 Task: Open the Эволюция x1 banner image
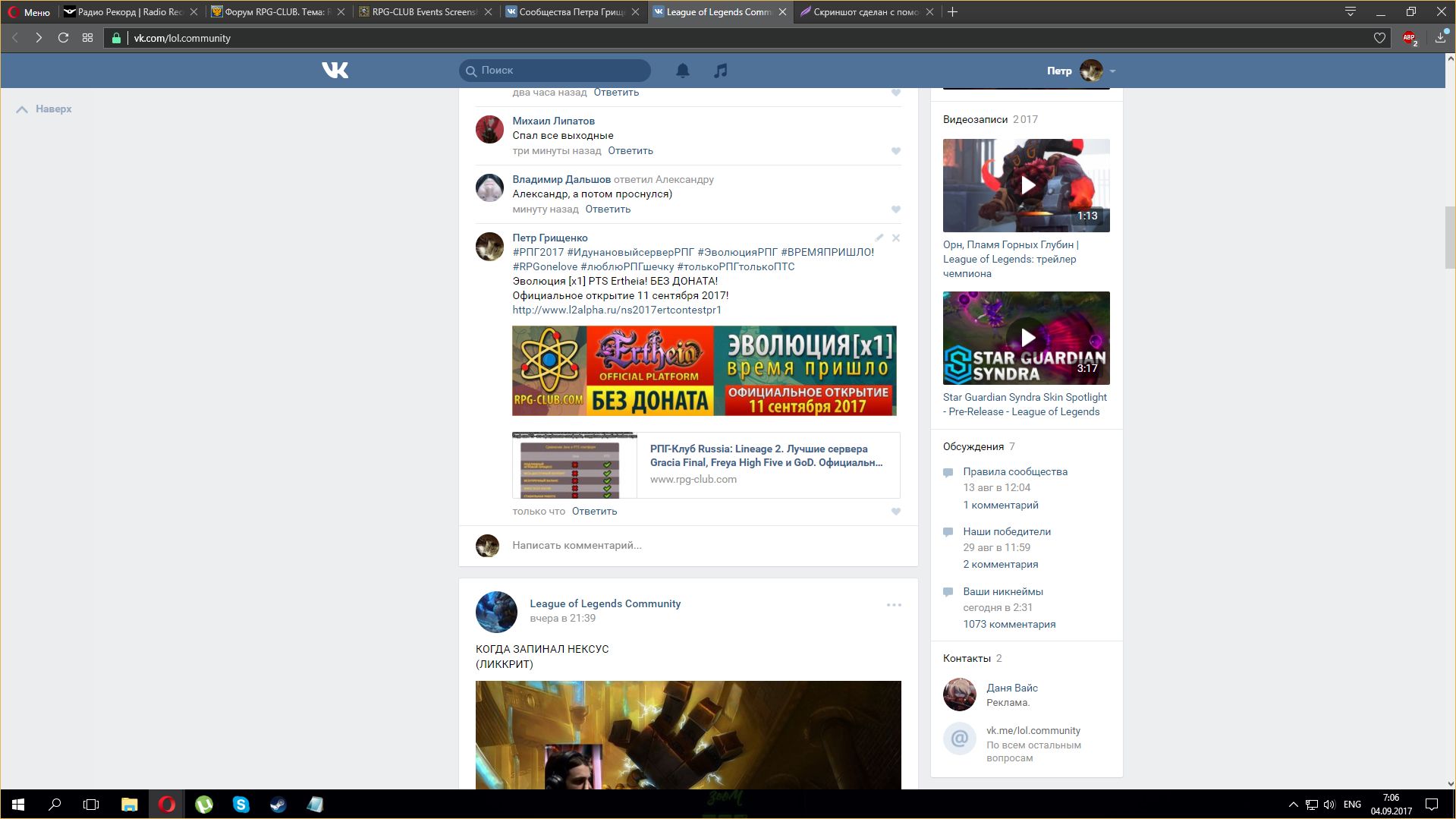(x=704, y=370)
